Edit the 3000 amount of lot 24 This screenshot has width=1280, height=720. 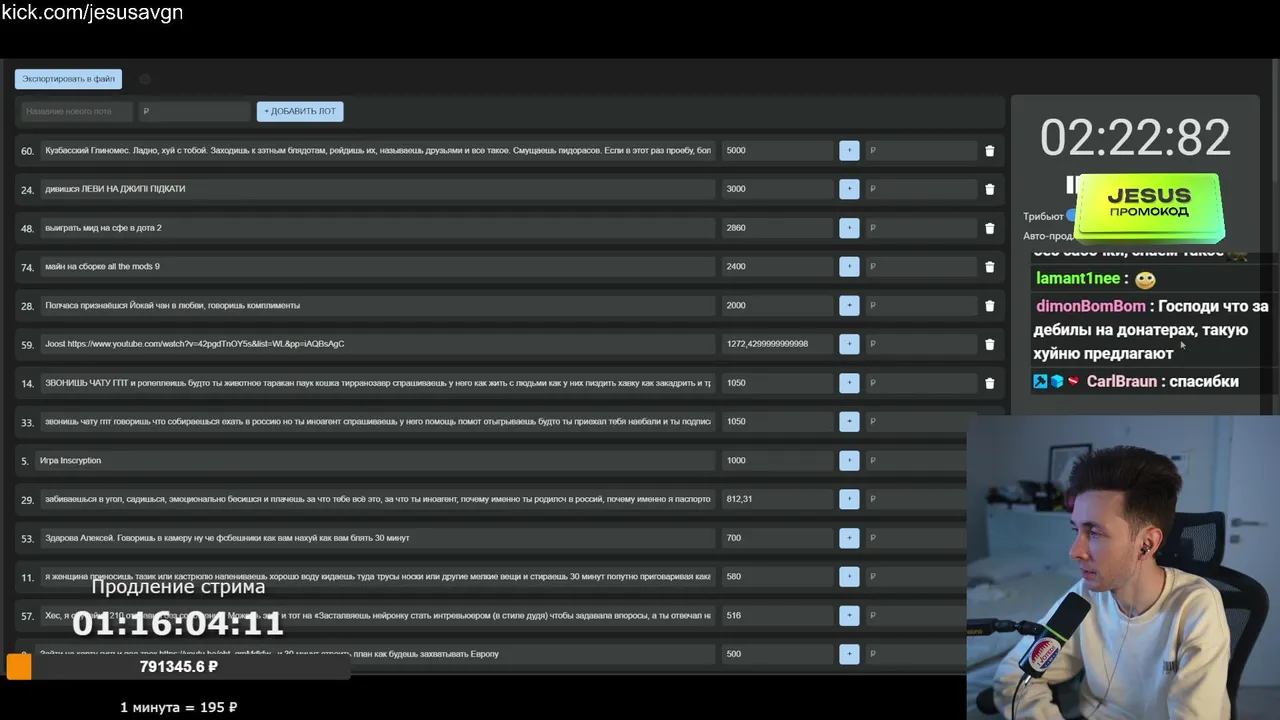778,189
